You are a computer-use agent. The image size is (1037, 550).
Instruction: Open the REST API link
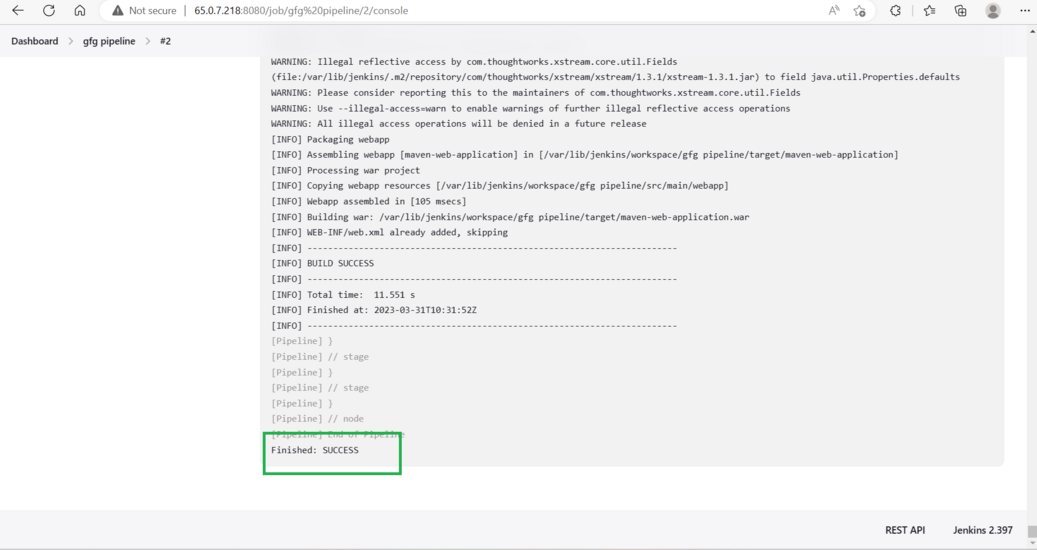(904, 530)
